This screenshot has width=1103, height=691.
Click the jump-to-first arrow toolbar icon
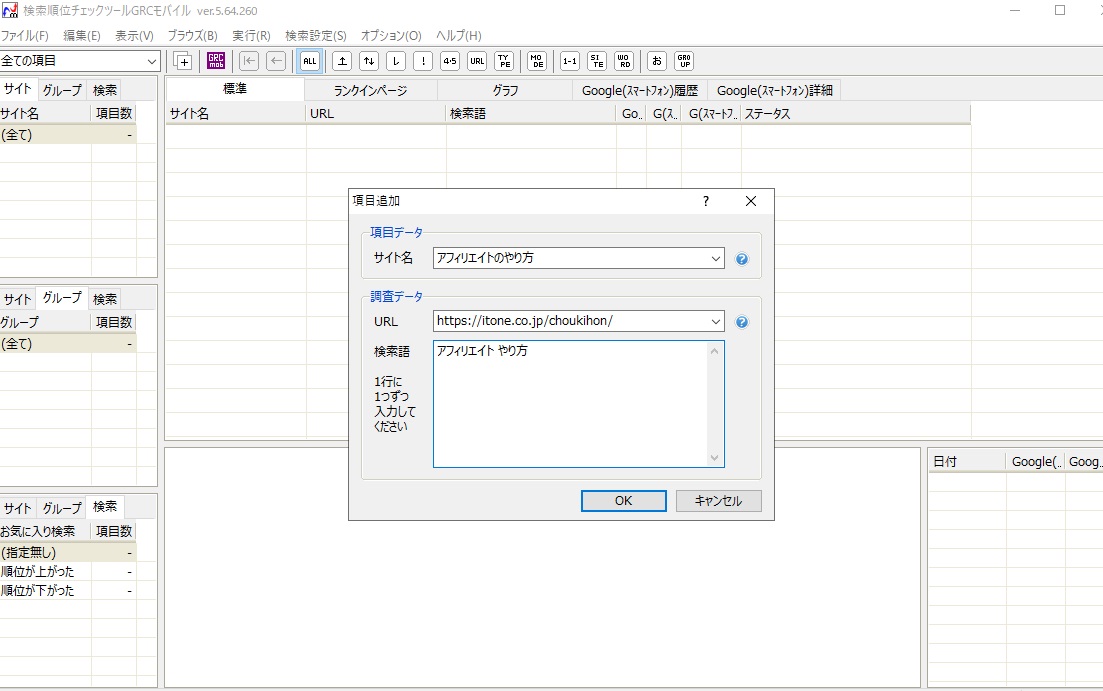tap(249, 61)
